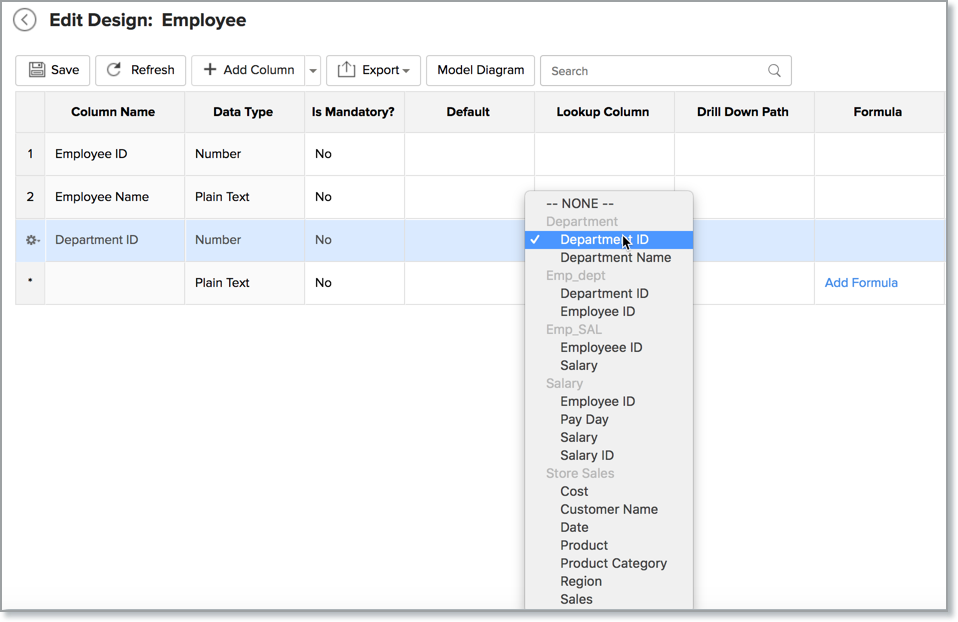Select Customer Name in the lookup dropdown
This screenshot has width=958, height=622.
point(608,510)
